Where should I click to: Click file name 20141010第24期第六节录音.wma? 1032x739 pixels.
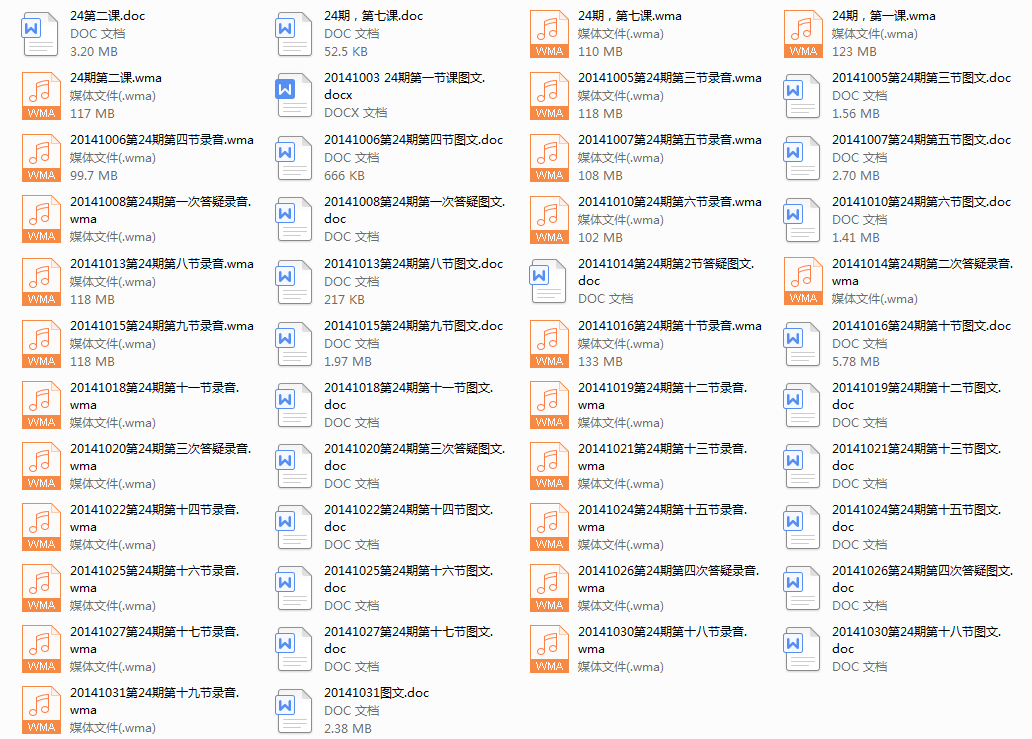click(x=669, y=202)
